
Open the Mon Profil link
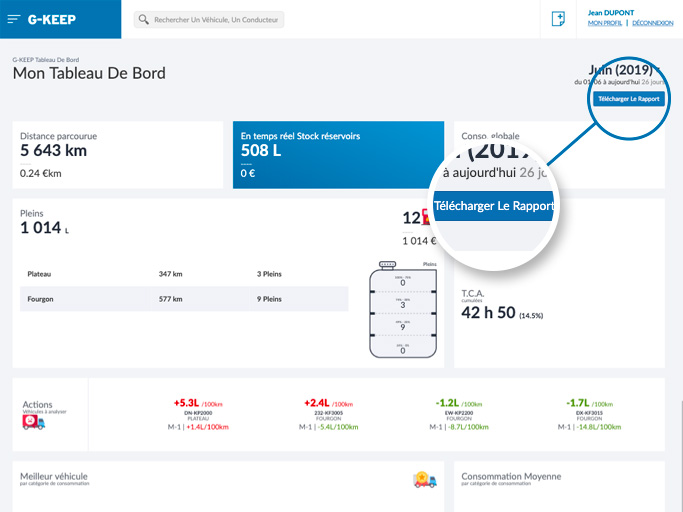point(605,22)
